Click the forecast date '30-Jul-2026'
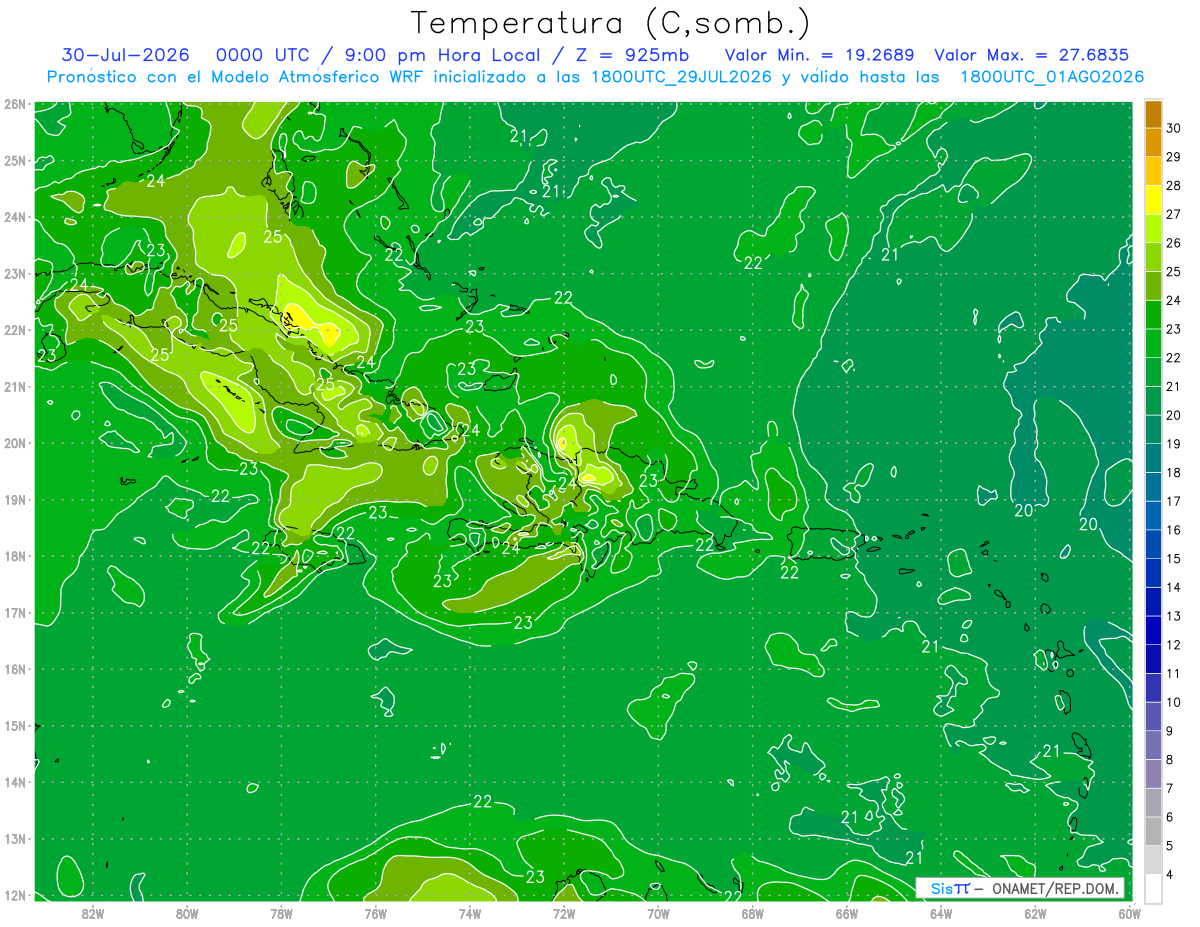1200x927 pixels. click(x=125, y=55)
